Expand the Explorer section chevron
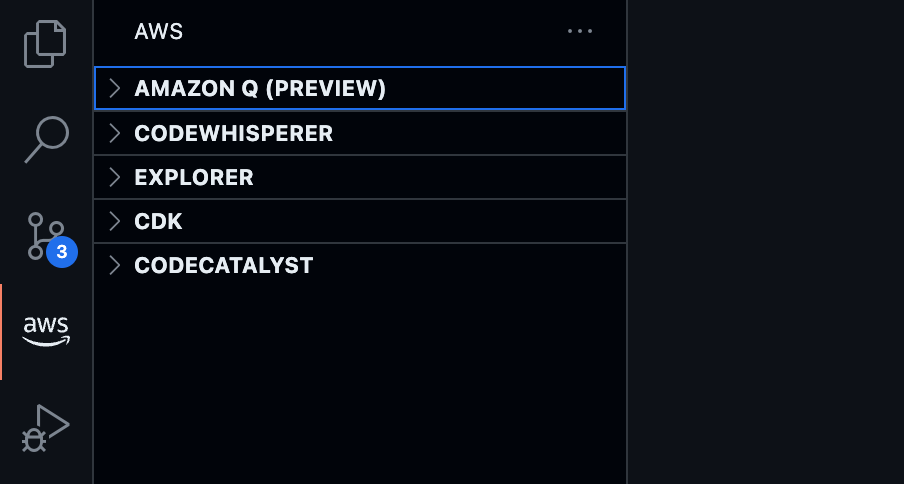904x484 pixels. 114,178
